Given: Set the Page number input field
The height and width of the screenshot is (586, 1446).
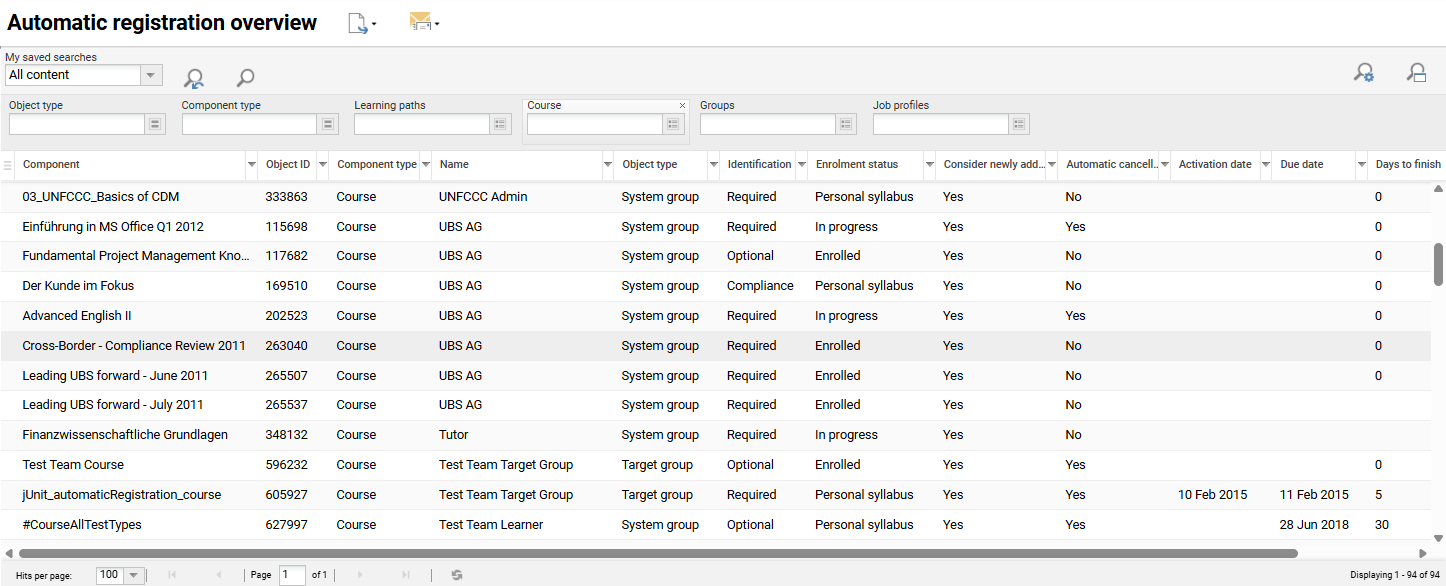Looking at the screenshot, I should tap(291, 575).
